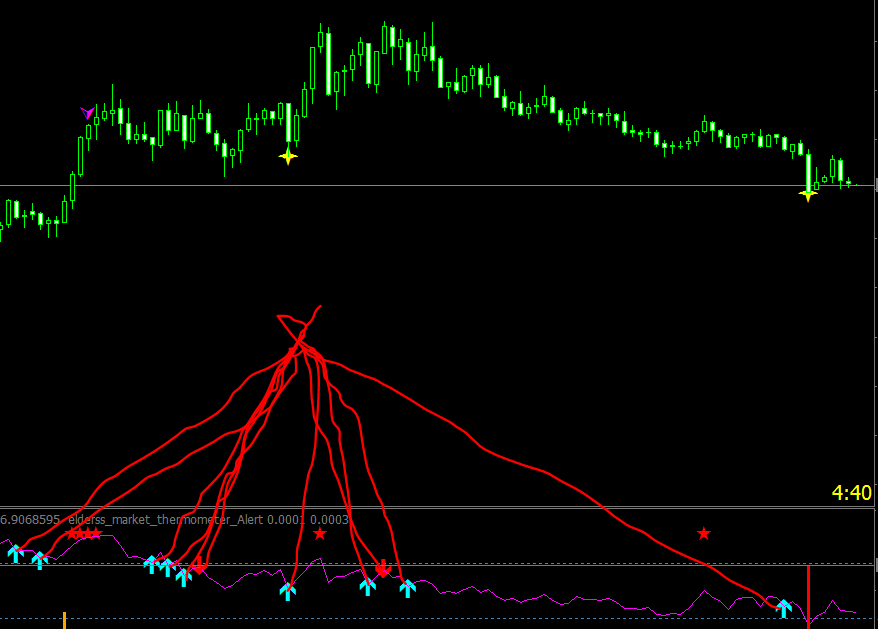Click the red down arrow beside the three cyan arrows

[x=197, y=566]
